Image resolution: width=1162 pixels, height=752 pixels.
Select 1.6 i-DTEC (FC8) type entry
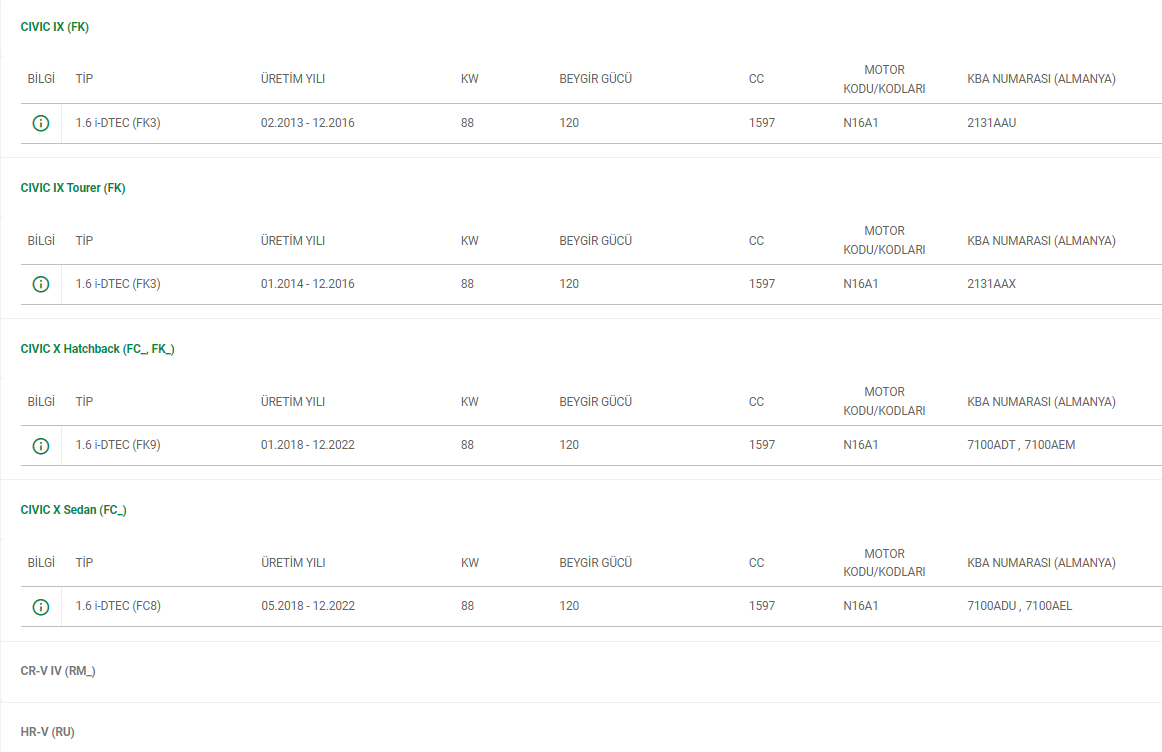pos(118,606)
